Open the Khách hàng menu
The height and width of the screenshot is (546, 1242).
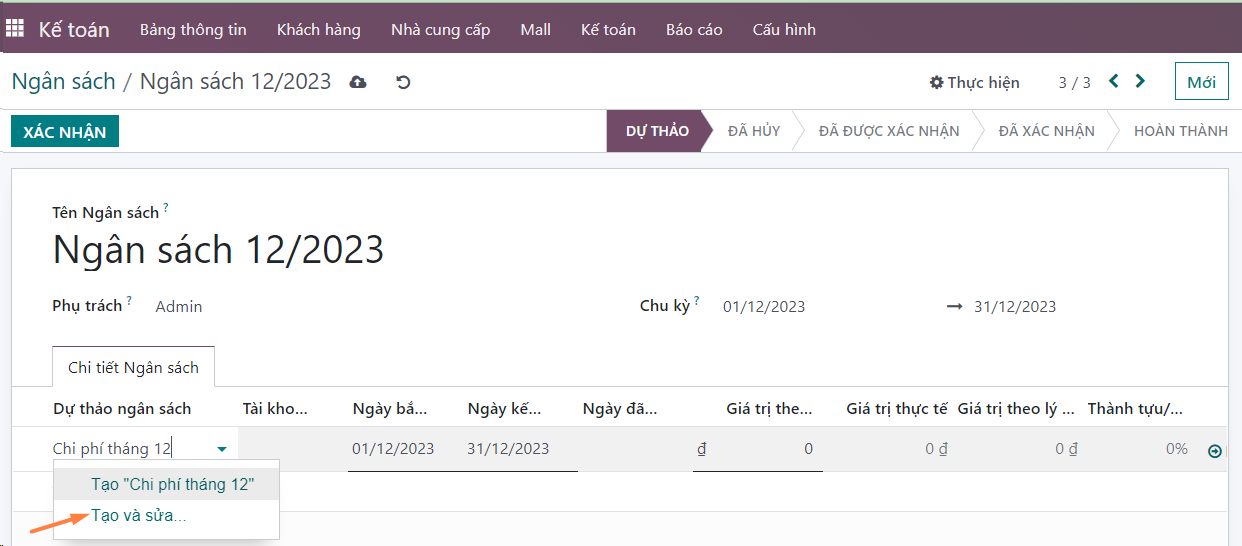(319, 29)
